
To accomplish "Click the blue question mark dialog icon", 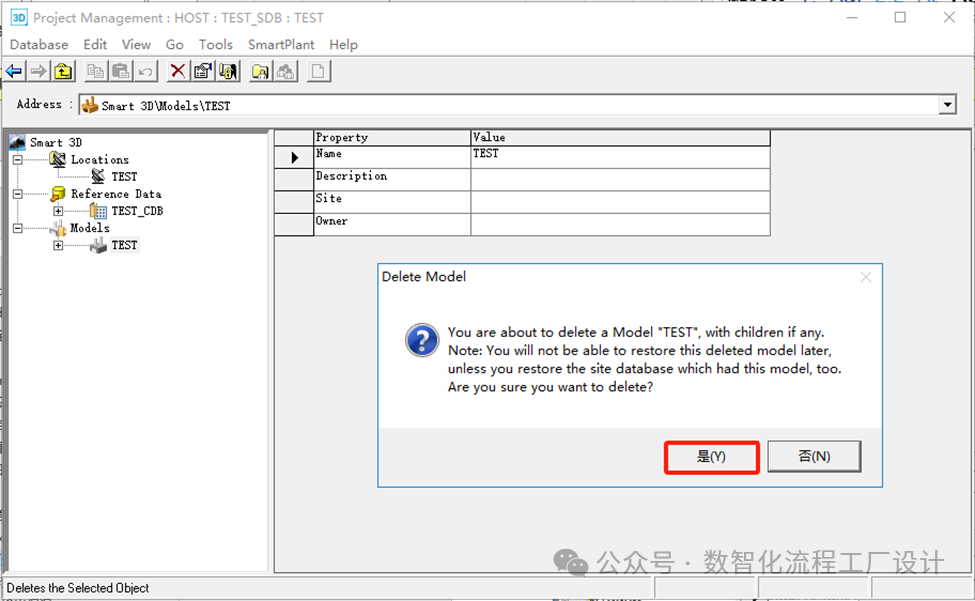I will click(x=422, y=340).
